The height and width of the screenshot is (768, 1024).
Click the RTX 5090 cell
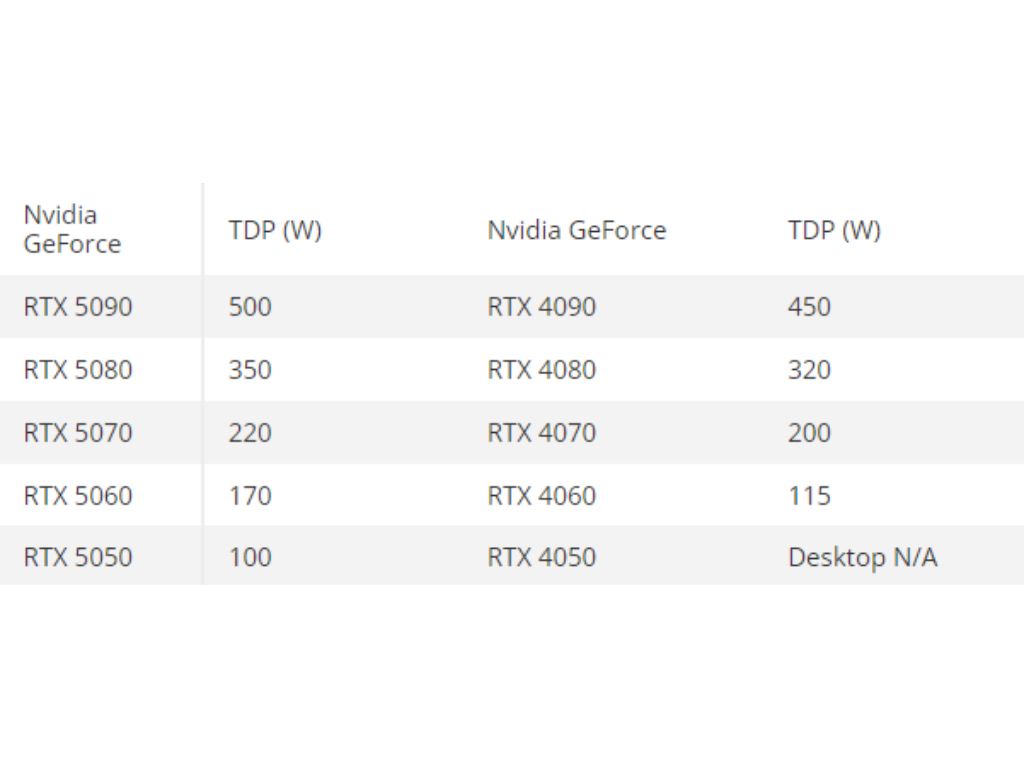coord(78,307)
